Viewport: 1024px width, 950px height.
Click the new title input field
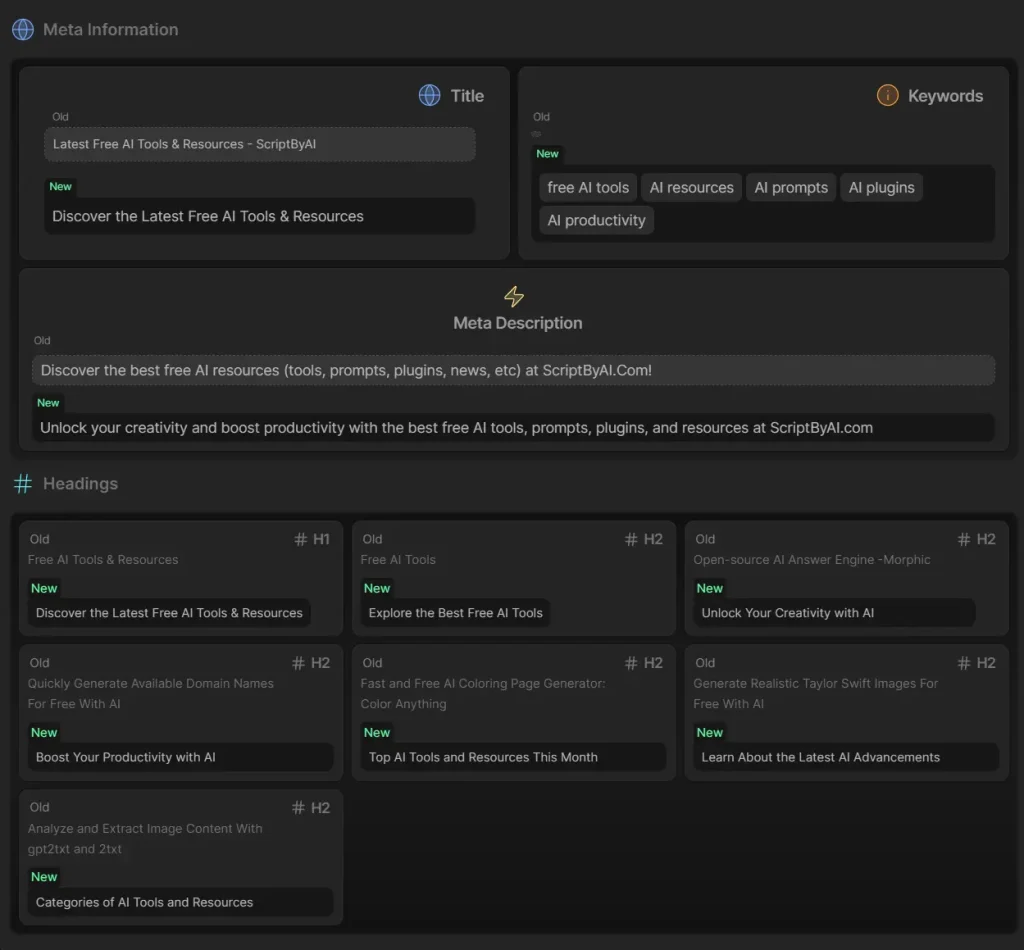pyautogui.click(x=259, y=216)
